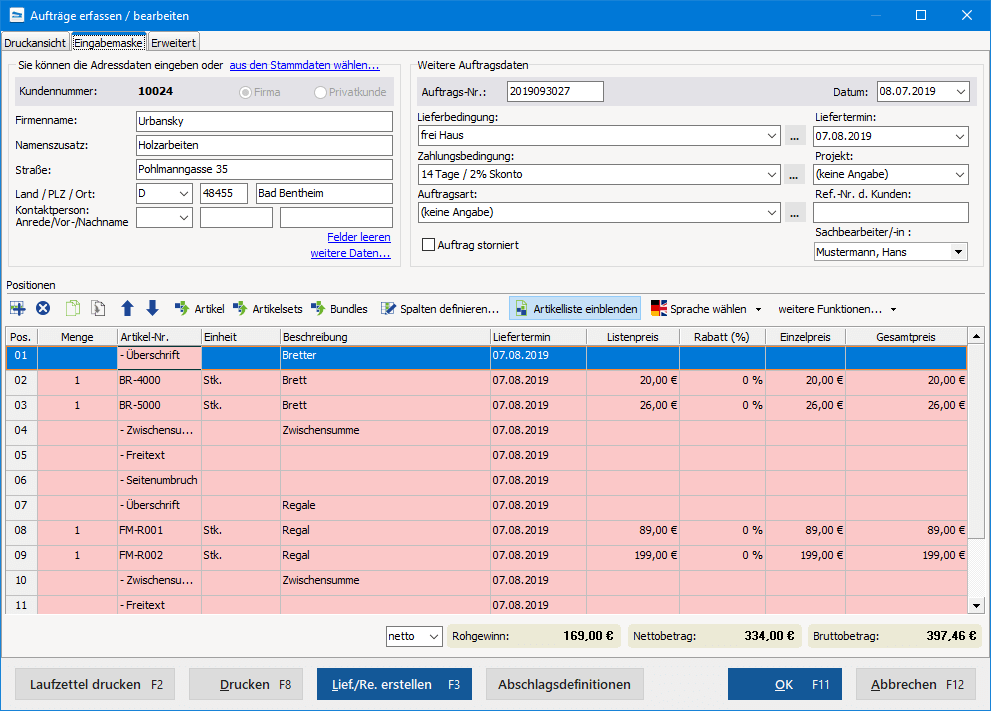Open Artikelsets from the toolbar
Viewport: 991px width, 711px height.
pos(267,309)
